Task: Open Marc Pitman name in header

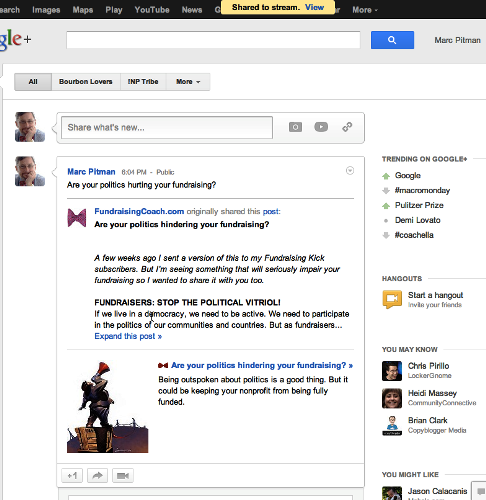Action: coord(457,40)
